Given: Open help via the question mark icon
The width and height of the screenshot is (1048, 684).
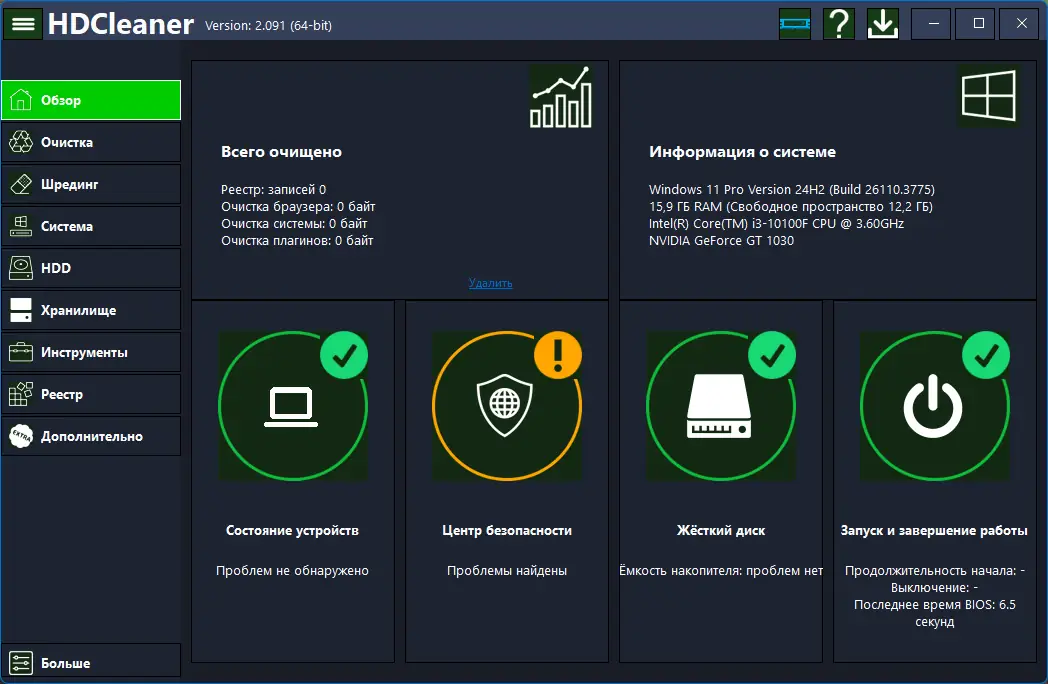Looking at the screenshot, I should [839, 24].
